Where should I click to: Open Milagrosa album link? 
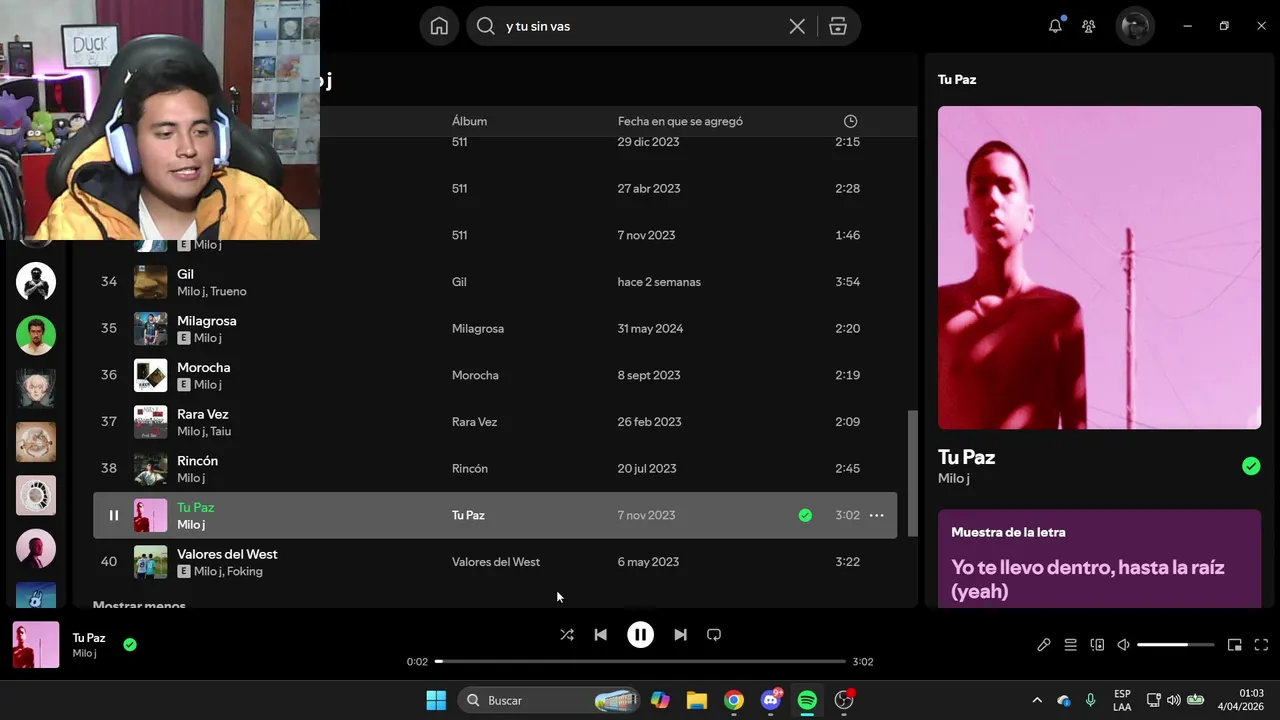pos(478,329)
